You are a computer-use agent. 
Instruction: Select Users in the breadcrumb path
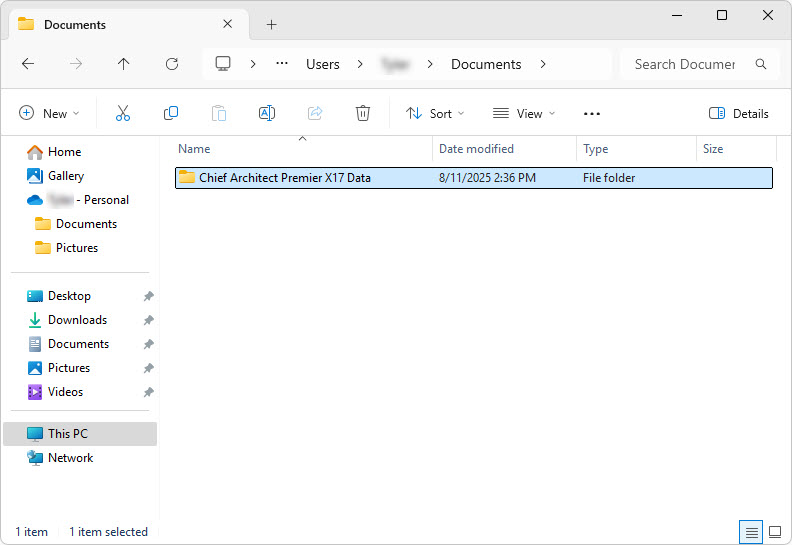[323, 64]
